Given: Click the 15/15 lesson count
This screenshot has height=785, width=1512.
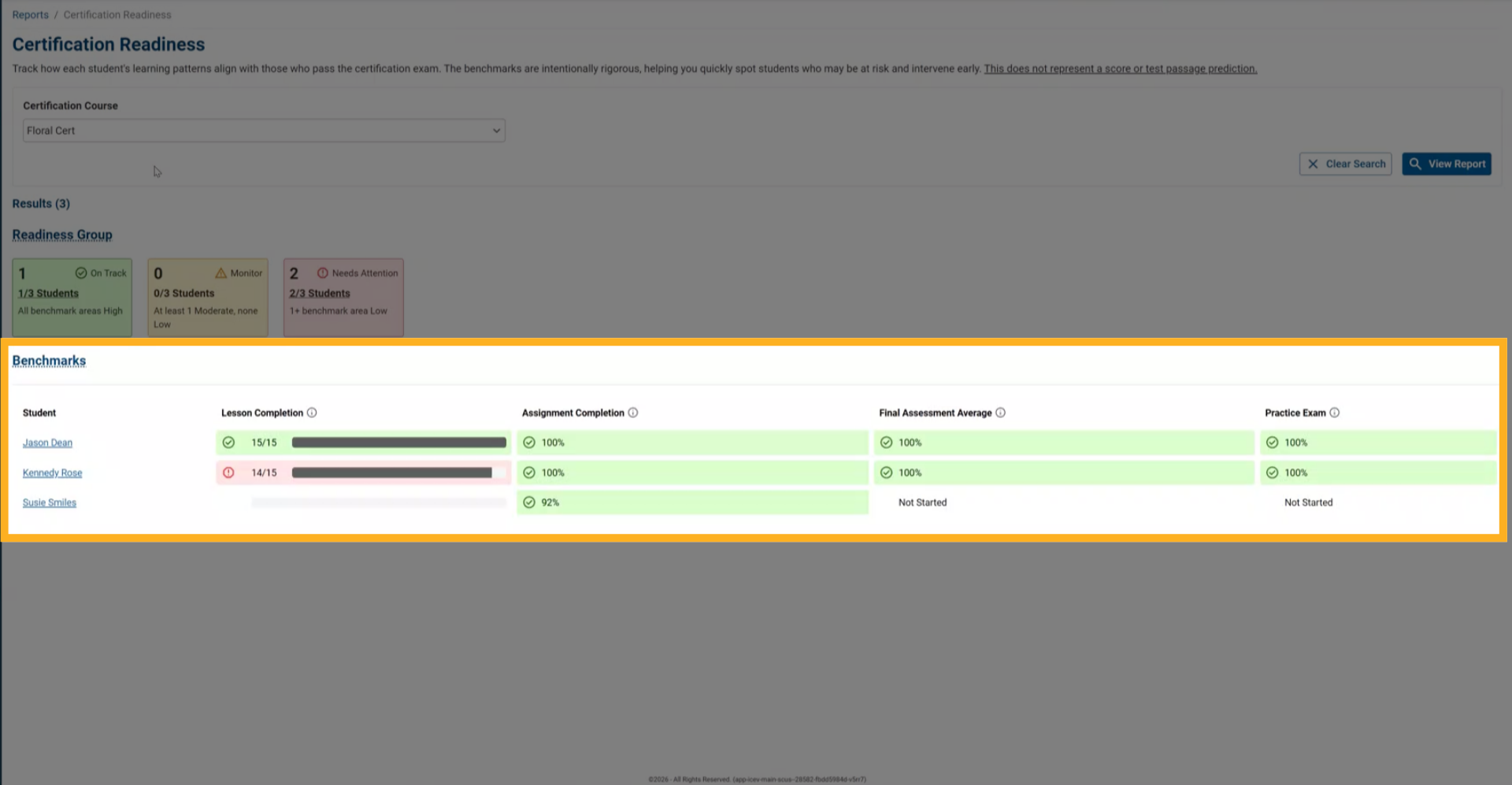Looking at the screenshot, I should coord(264,442).
